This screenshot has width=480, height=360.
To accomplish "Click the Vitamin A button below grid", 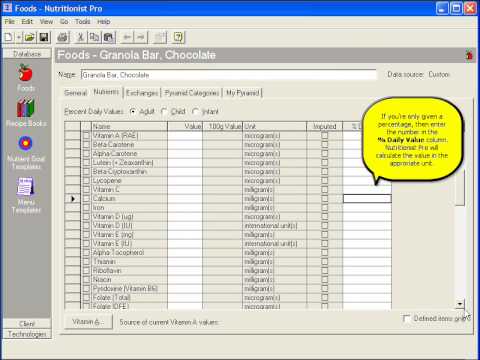I will click(88, 322).
